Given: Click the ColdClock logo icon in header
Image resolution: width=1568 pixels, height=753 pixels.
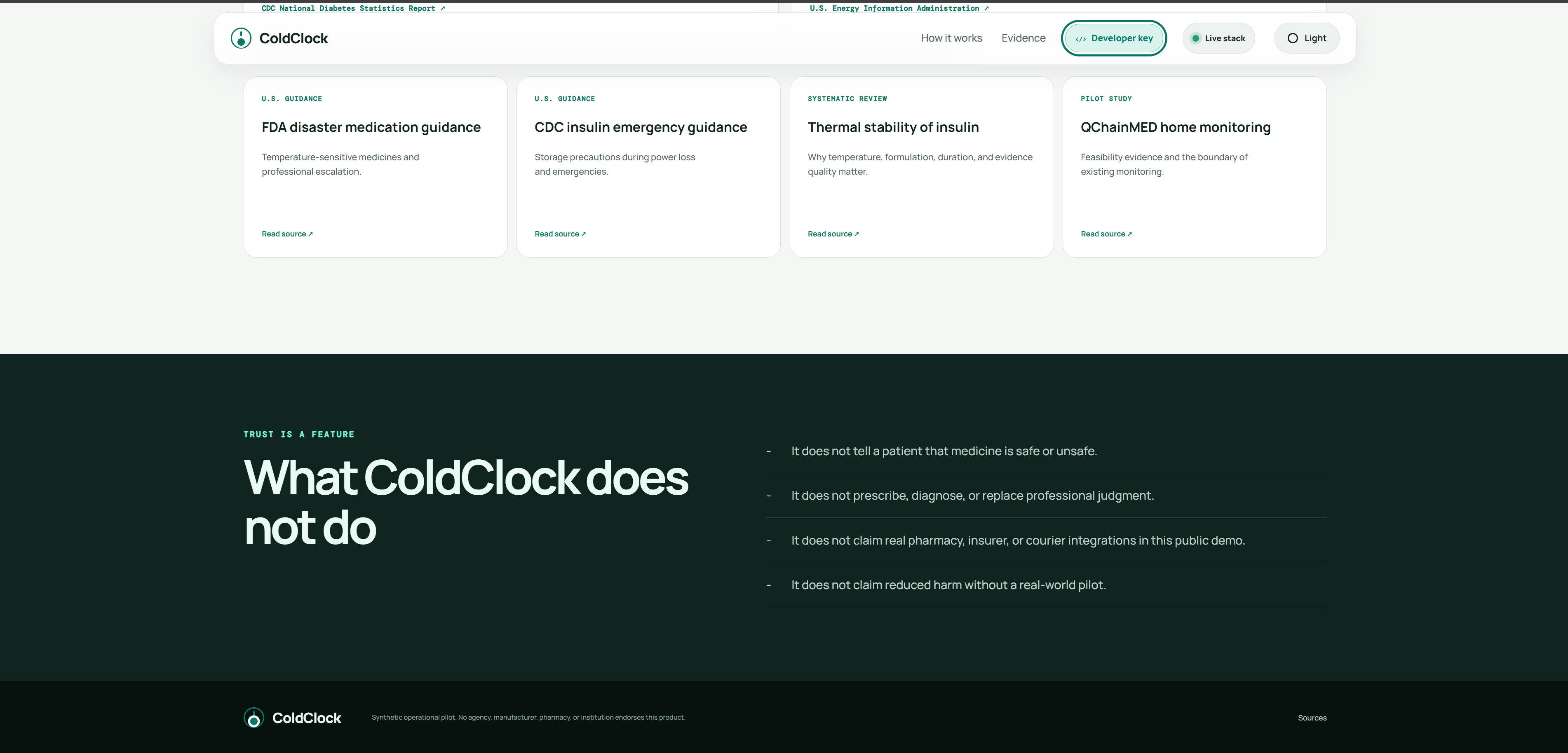Looking at the screenshot, I should tap(241, 38).
